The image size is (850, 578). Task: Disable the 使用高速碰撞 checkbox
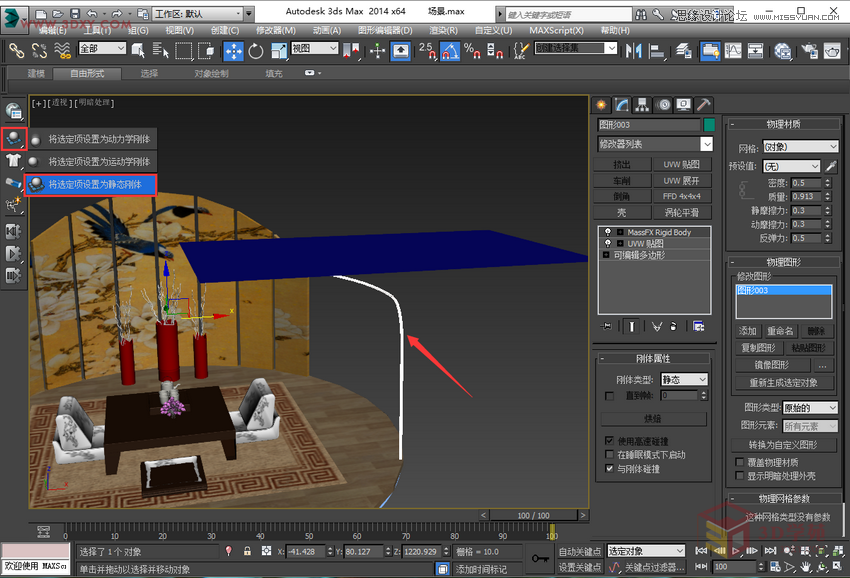tap(609, 441)
